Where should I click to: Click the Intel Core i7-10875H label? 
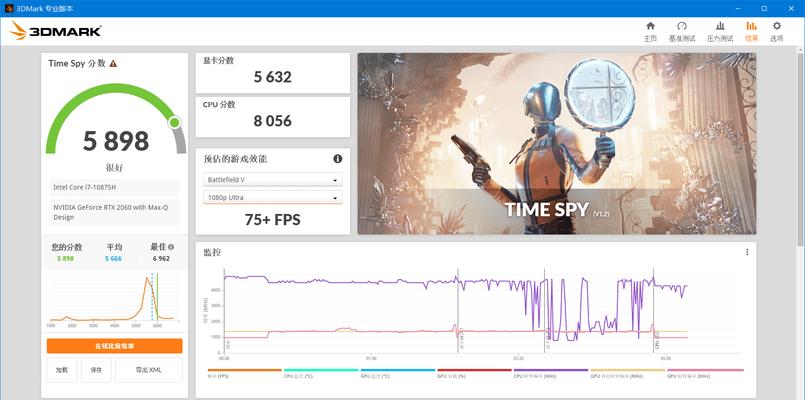85,187
